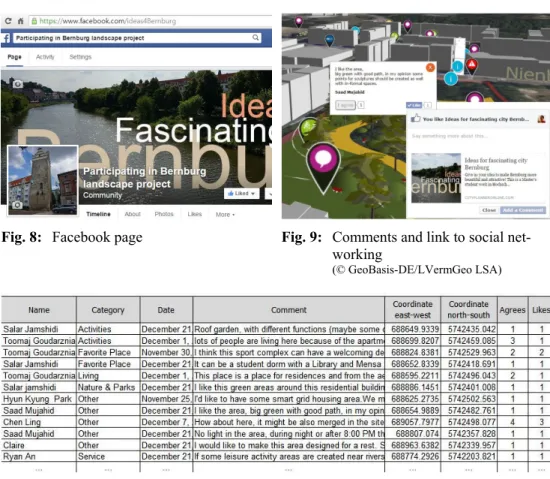Click the Close button in share dialog
550x479 pixels.
[x=489, y=210]
